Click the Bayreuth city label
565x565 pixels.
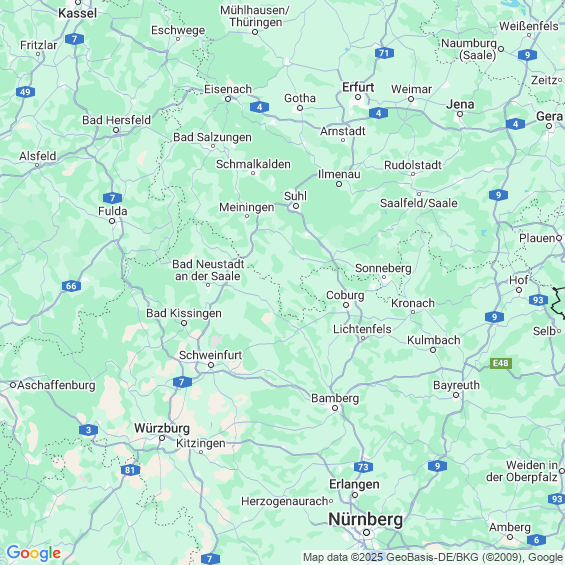point(456,385)
